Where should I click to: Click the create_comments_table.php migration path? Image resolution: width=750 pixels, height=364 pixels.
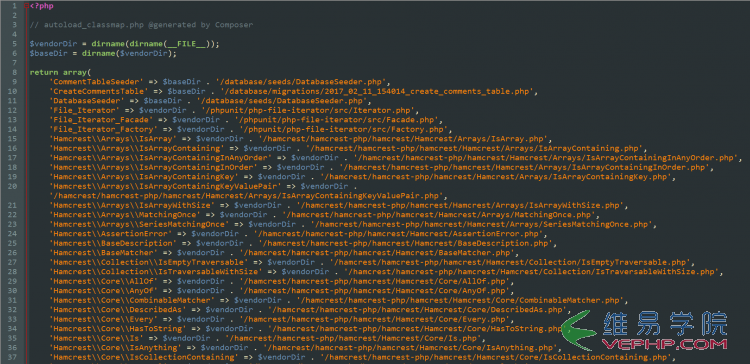376,91
